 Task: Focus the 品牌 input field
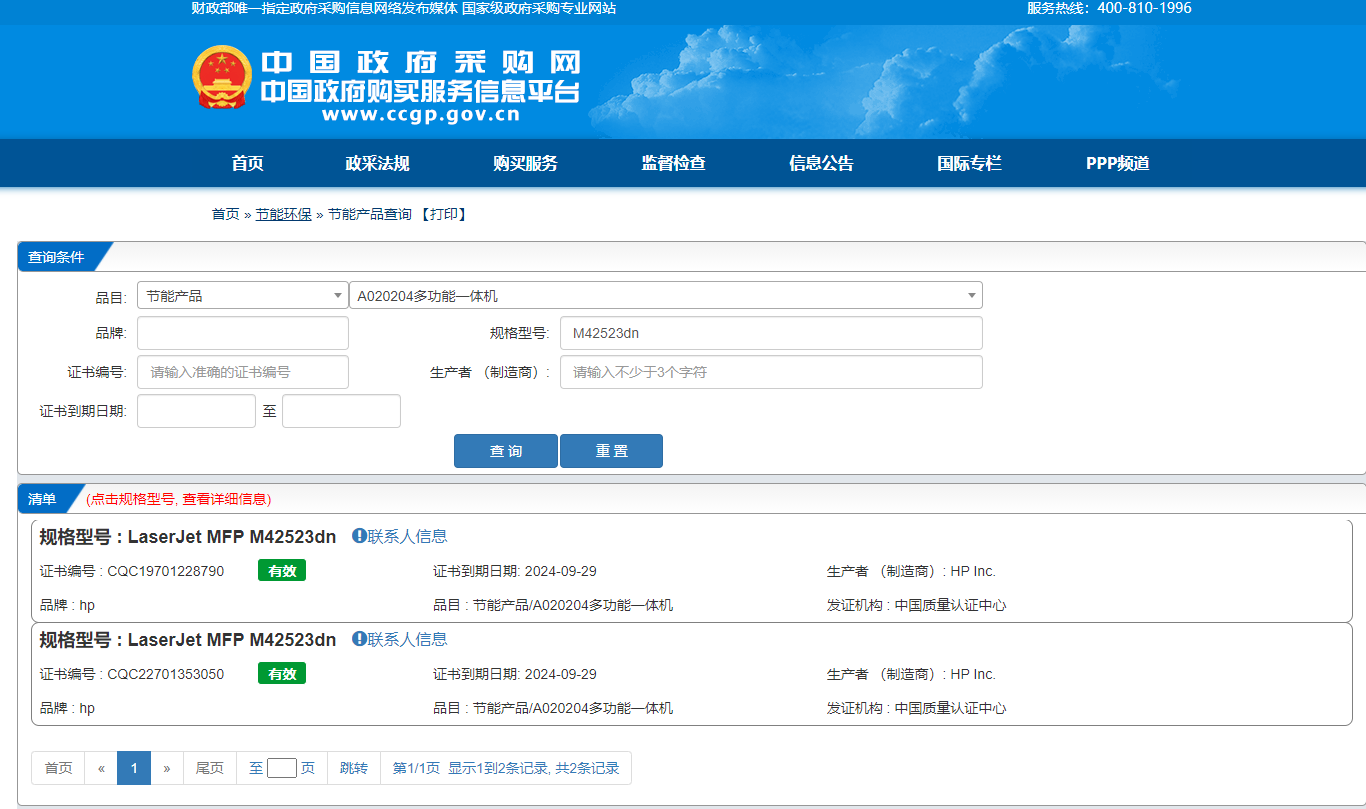click(x=243, y=333)
